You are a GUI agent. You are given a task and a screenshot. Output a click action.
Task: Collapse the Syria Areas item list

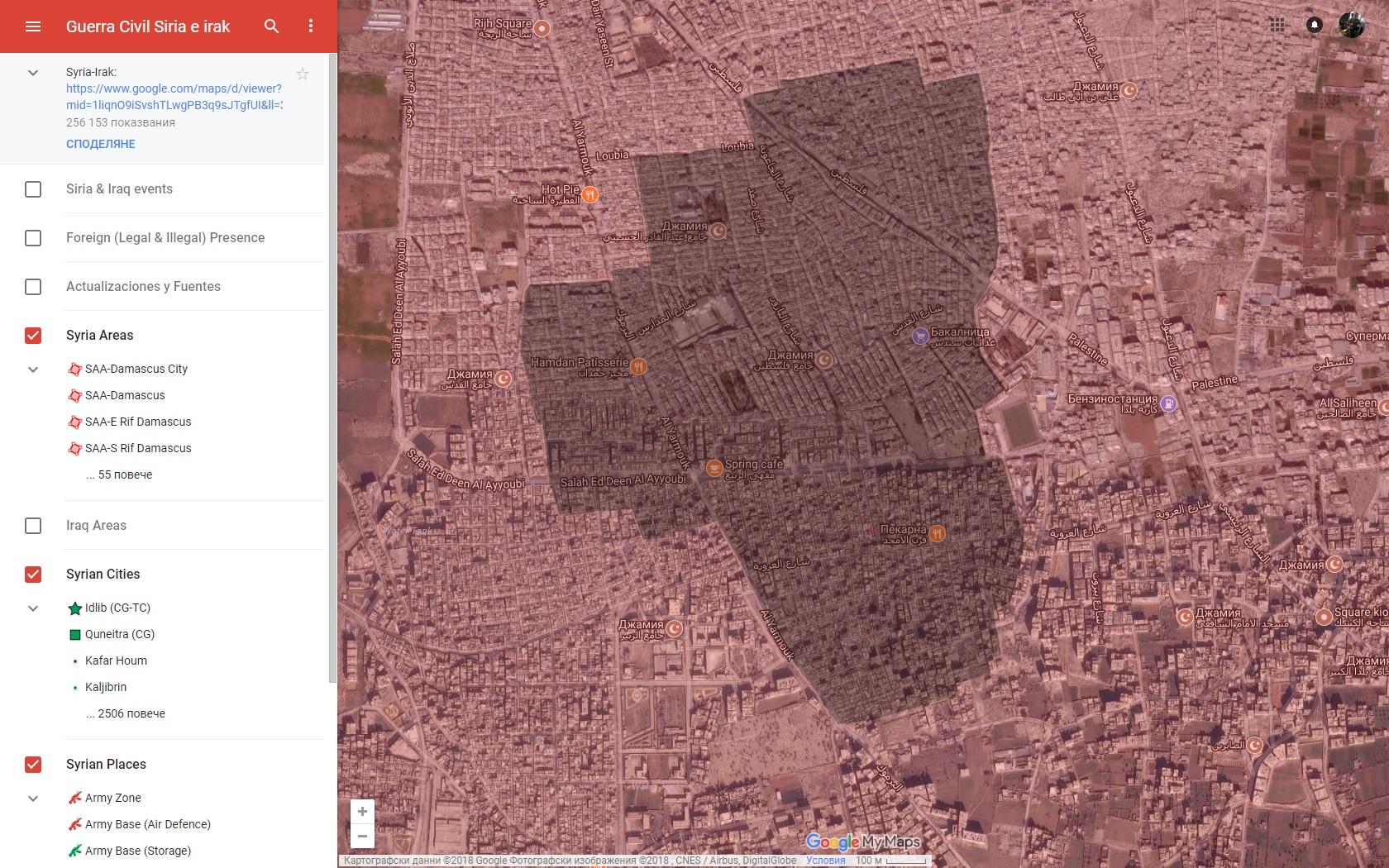coord(33,370)
